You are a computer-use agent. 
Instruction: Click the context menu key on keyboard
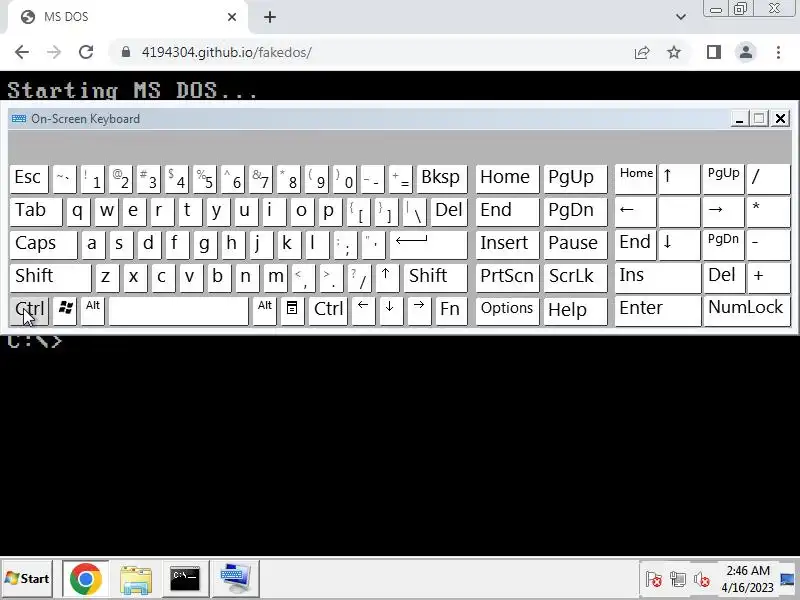point(292,310)
